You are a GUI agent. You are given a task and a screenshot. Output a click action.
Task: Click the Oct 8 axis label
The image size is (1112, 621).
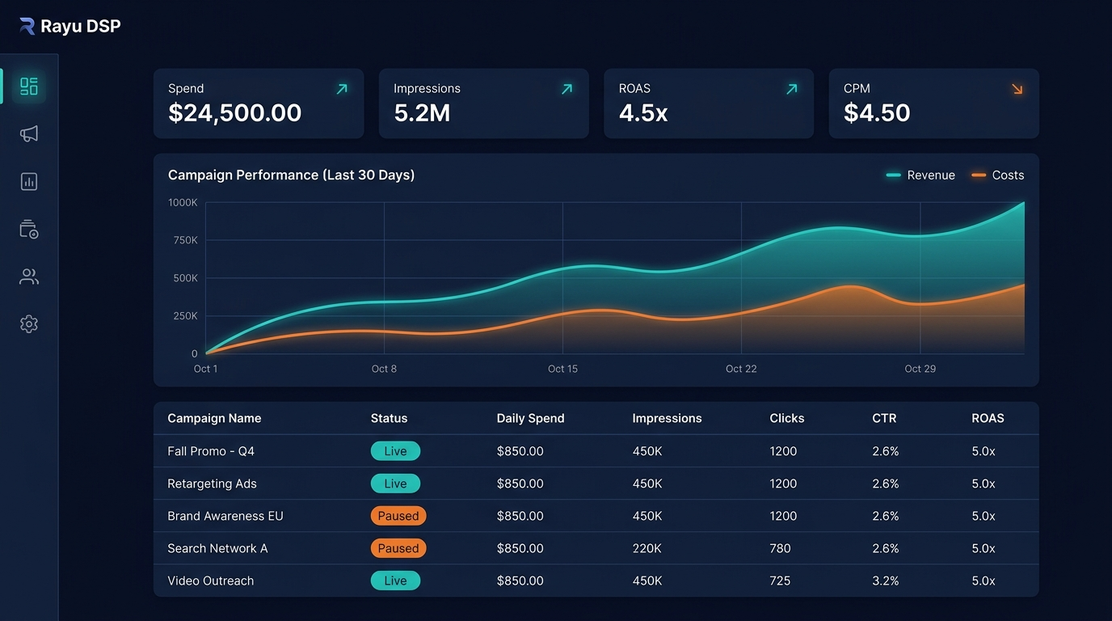384,369
